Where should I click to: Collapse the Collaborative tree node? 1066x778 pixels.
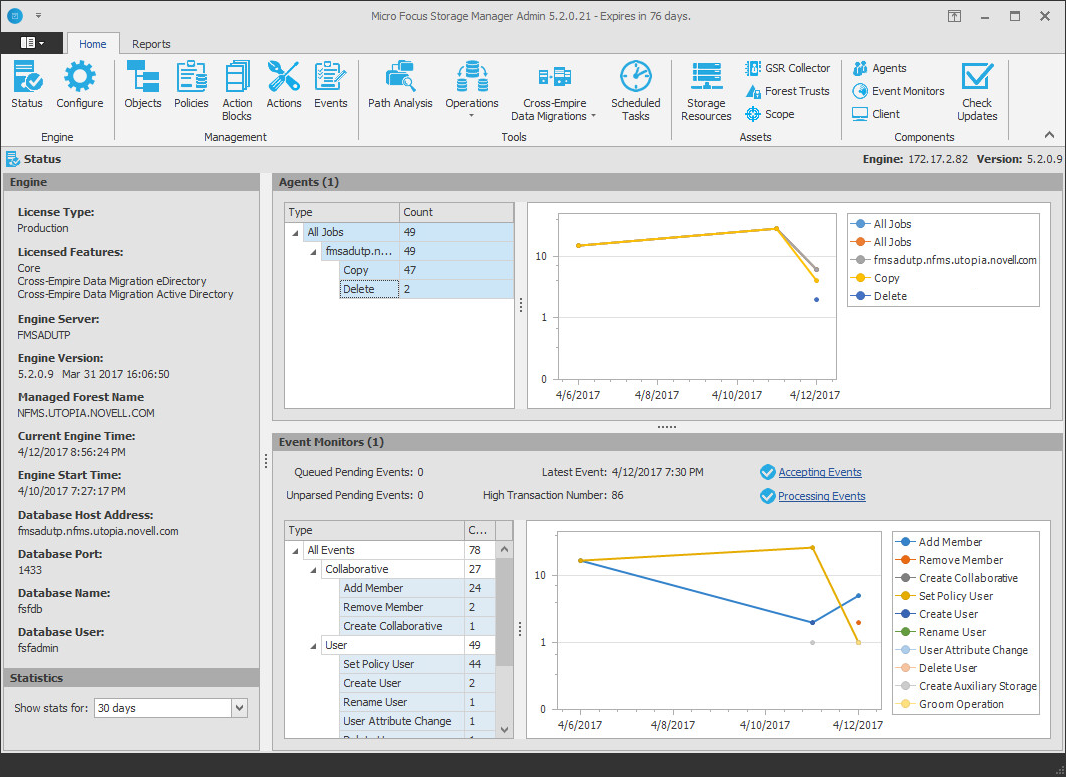[313, 570]
